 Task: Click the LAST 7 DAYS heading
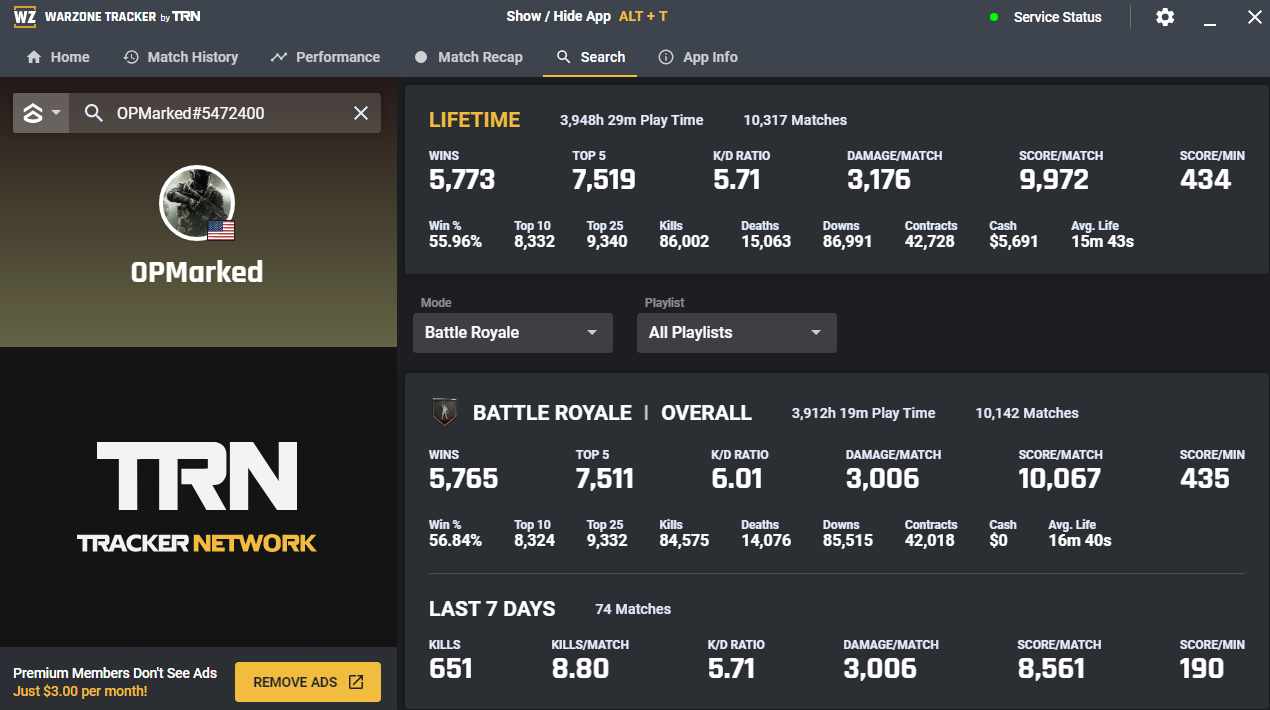[x=492, y=609]
